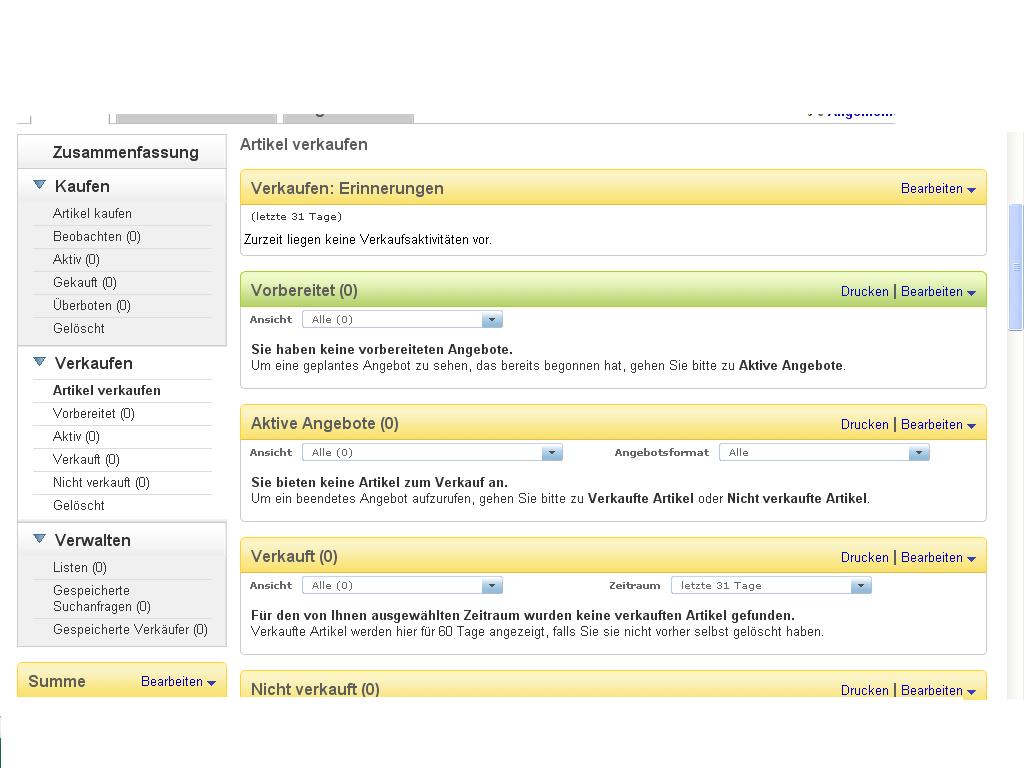This screenshot has width=1024, height=768.
Task: Open Bearbeiten menu in Verkaufen: Erinnerungen header
Action: click(937, 188)
